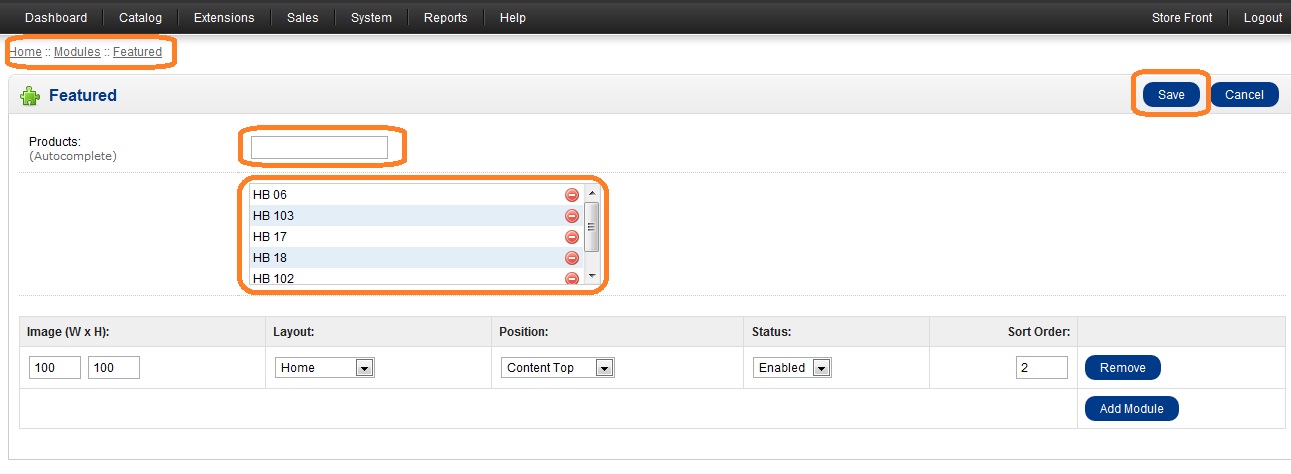Save the Featured module settings

[1171, 95]
